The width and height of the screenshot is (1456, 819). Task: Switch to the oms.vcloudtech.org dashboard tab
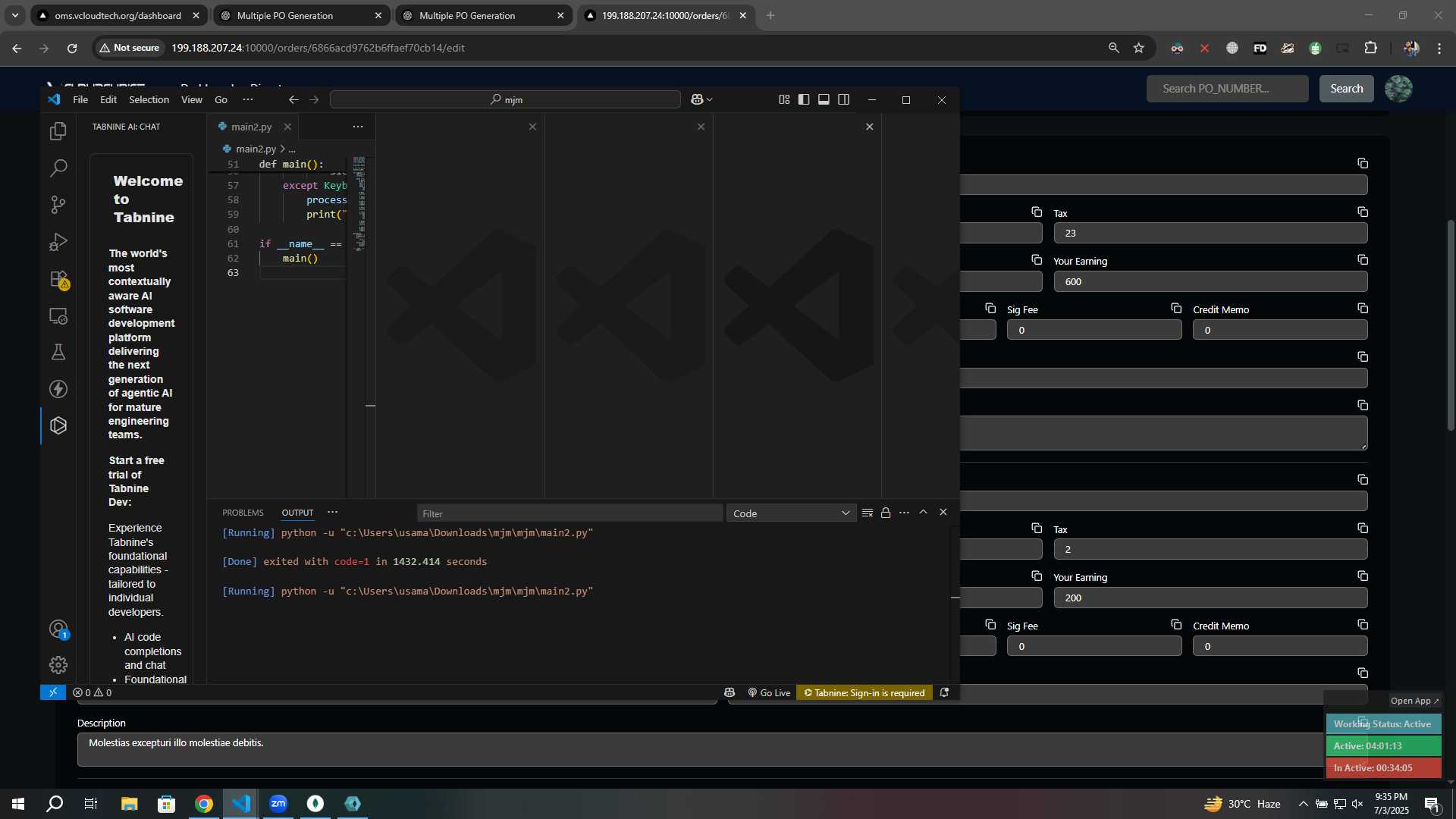tap(119, 15)
